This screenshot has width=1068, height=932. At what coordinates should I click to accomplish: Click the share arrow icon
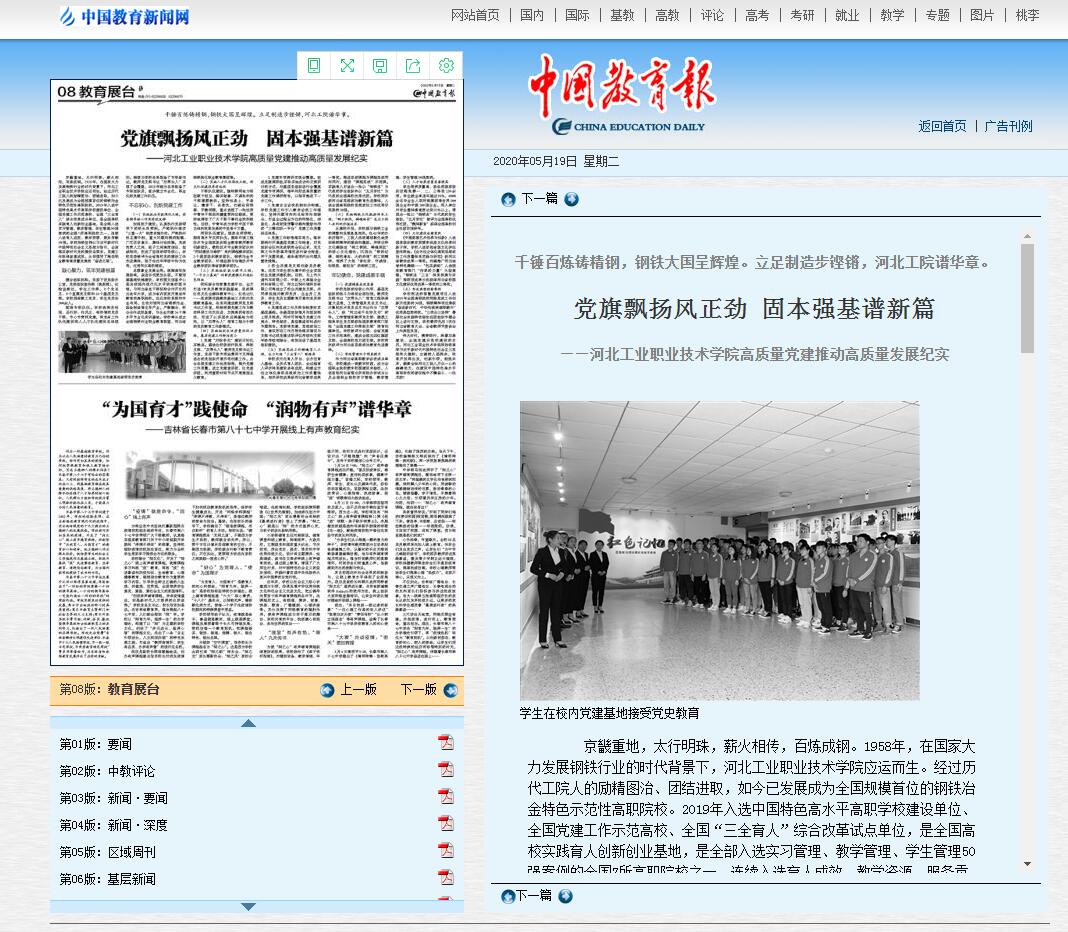[x=413, y=65]
